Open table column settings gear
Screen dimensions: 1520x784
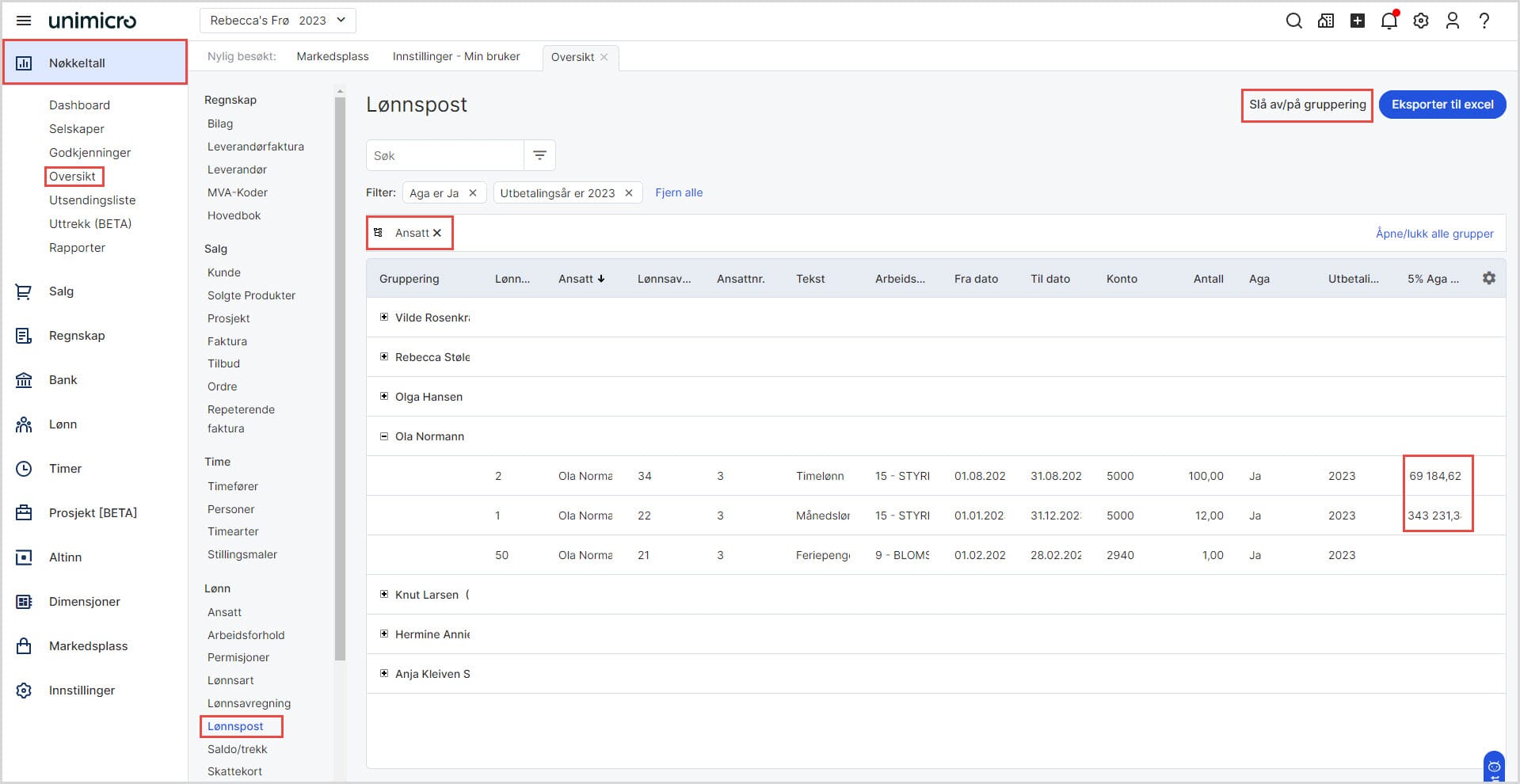(x=1488, y=278)
